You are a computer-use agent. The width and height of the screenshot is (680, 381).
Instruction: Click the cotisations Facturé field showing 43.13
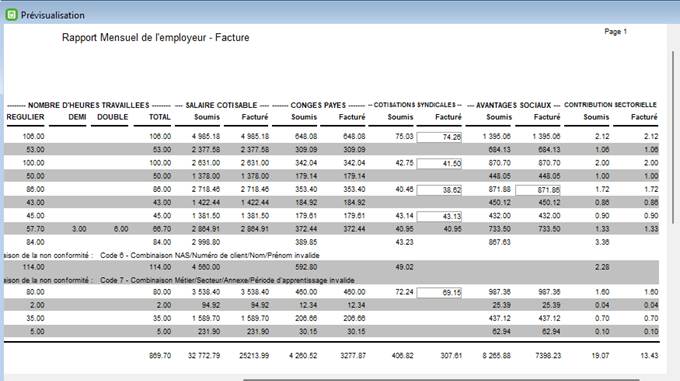439,216
